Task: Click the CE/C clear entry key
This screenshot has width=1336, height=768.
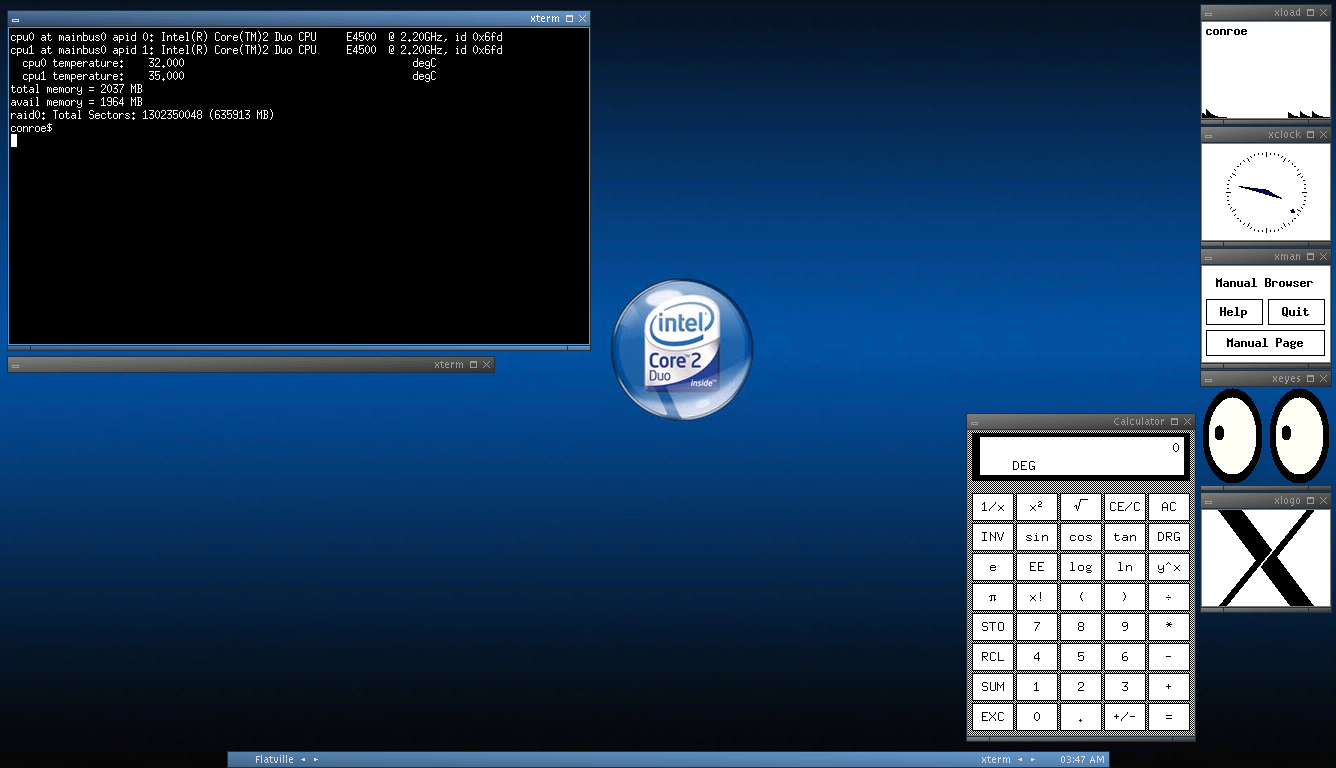Action: pyautogui.click(x=1125, y=507)
